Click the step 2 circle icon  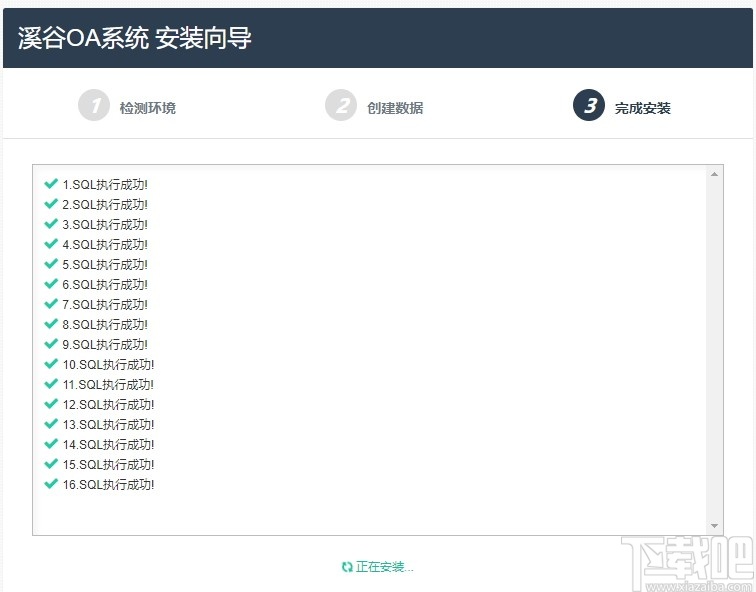click(341, 105)
